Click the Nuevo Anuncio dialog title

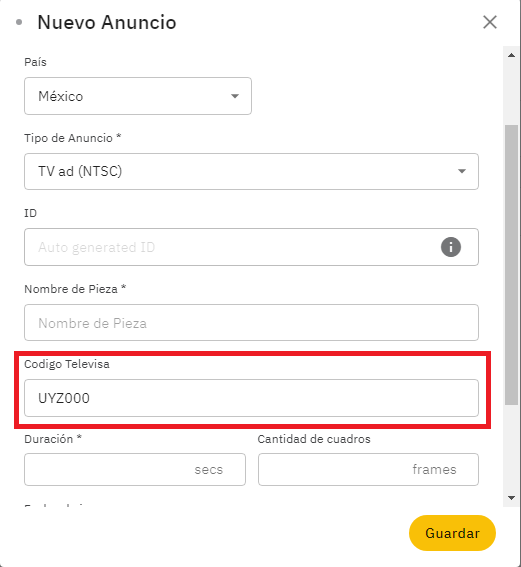pyautogui.click(x=107, y=22)
